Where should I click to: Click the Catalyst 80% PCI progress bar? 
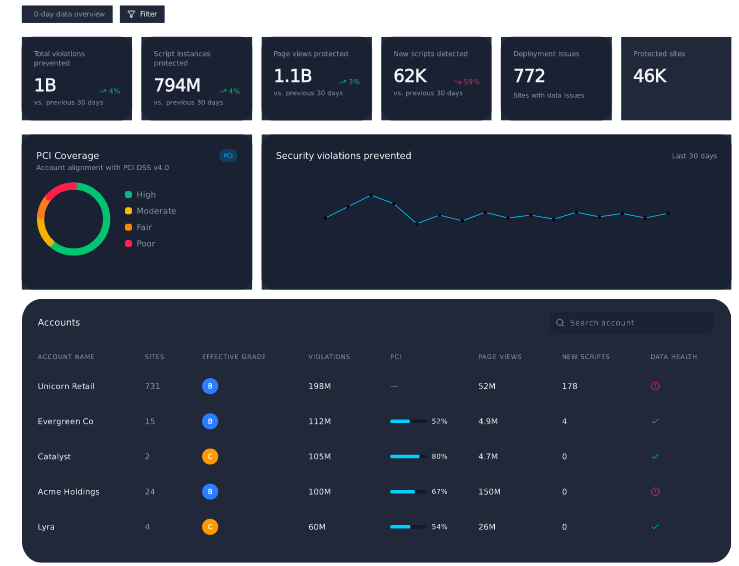click(x=408, y=456)
